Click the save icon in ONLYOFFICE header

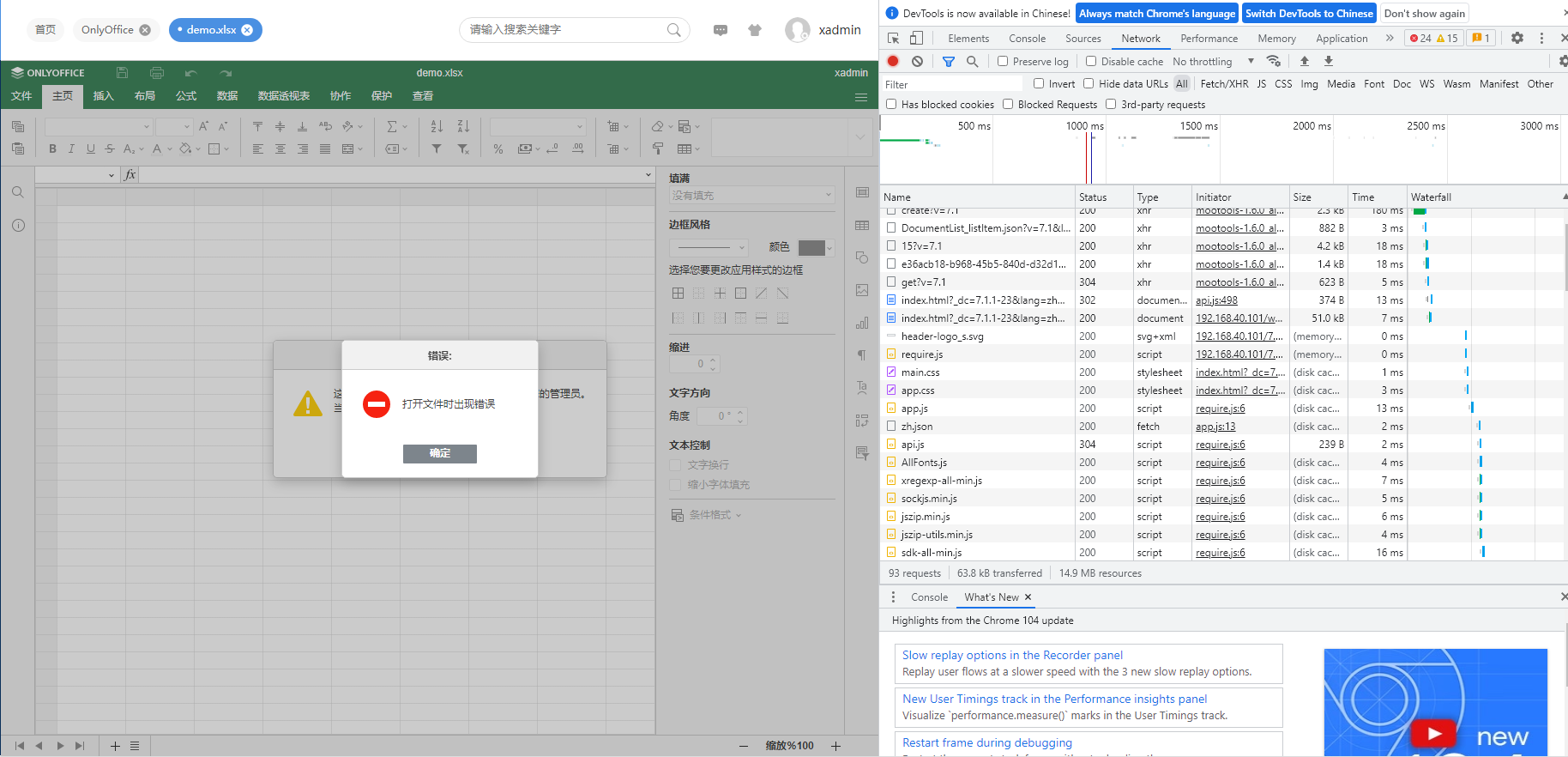coord(122,73)
